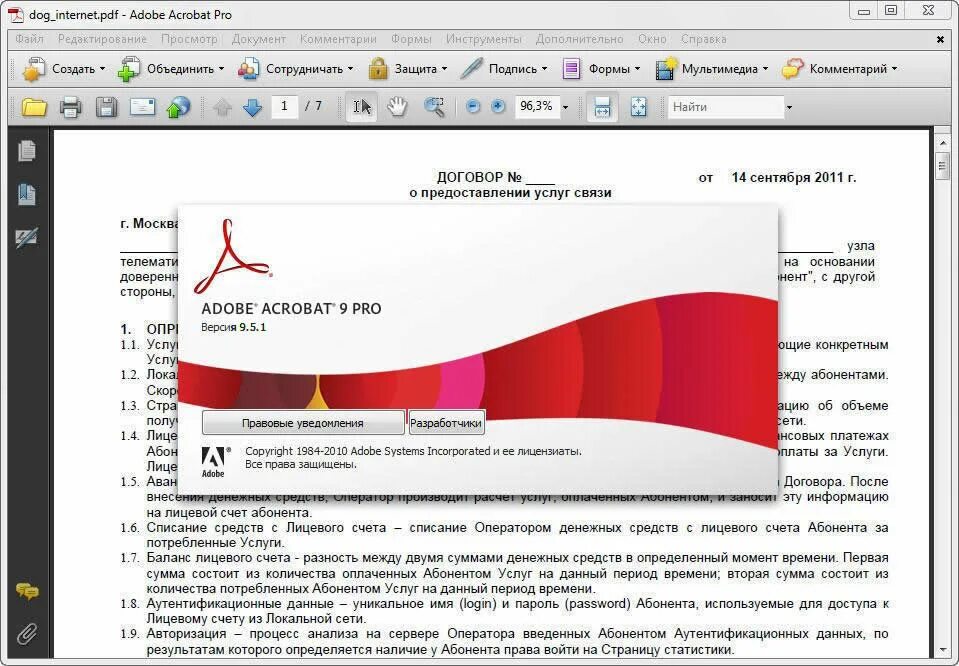The height and width of the screenshot is (666, 959).
Task: Open the Просмотр menu
Action: pyautogui.click(x=189, y=39)
